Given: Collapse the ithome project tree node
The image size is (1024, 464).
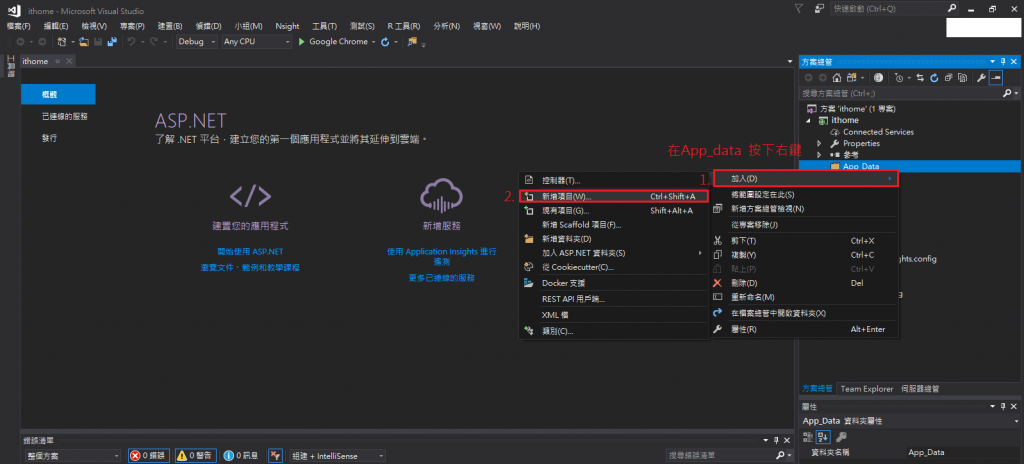Looking at the screenshot, I should click(810, 121).
